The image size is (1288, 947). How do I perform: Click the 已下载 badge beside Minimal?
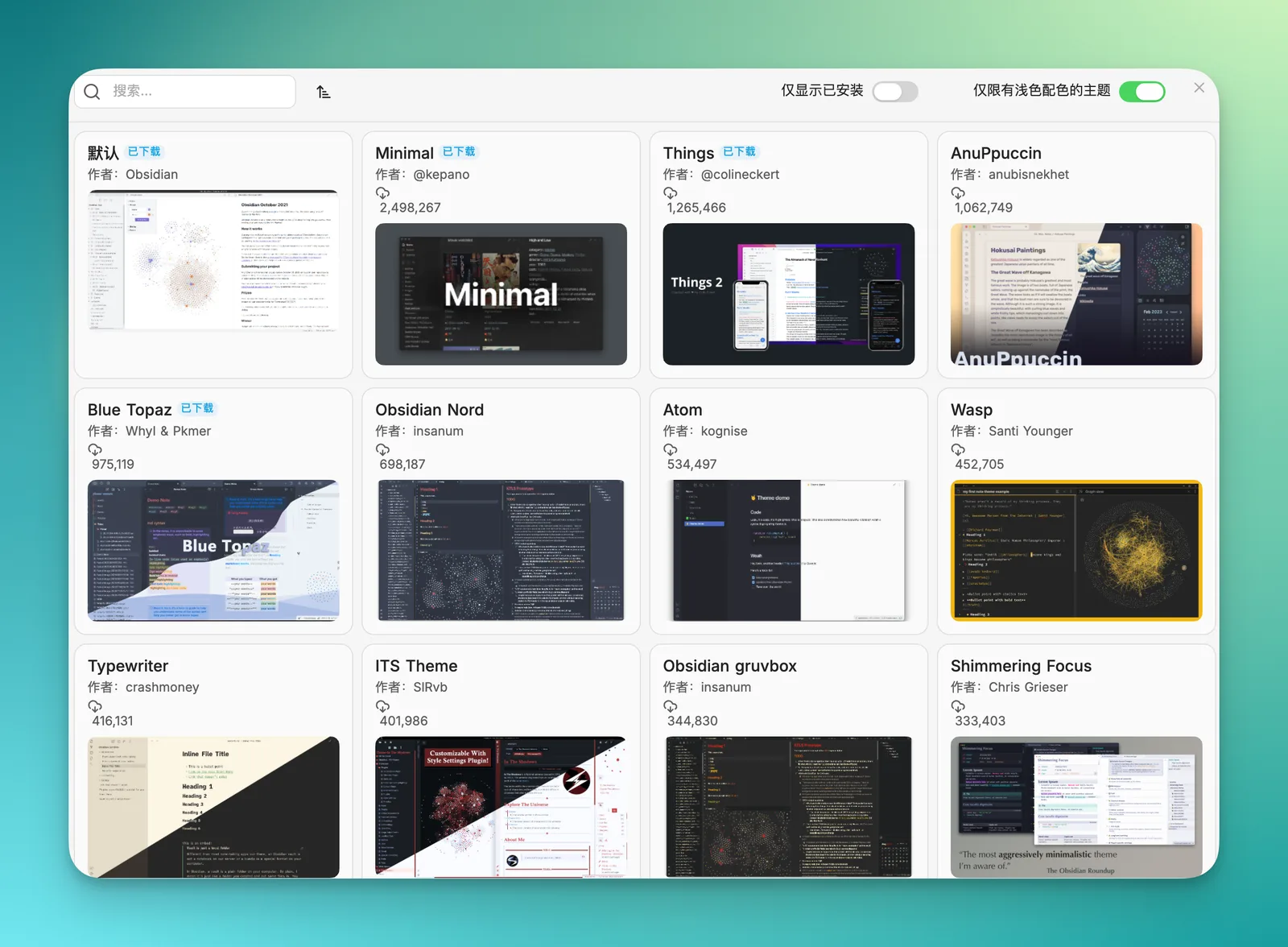point(459,151)
